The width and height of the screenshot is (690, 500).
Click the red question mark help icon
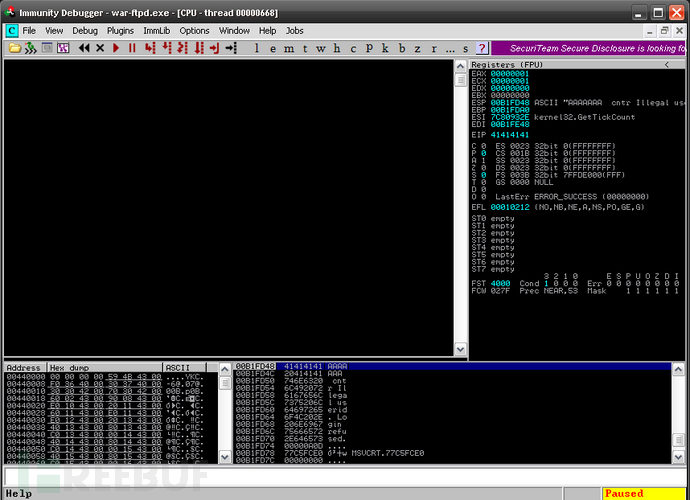(483, 48)
